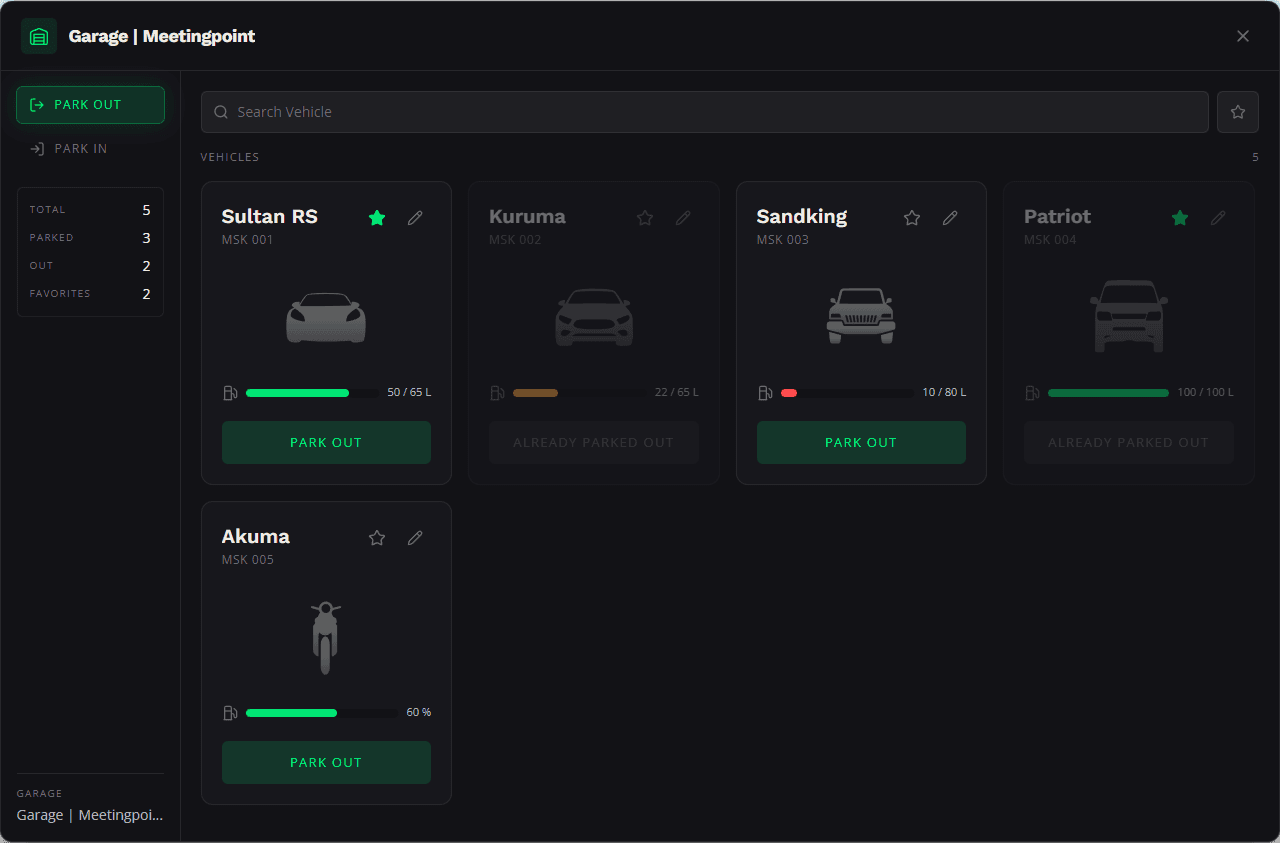Click plate text MSK 002
Image resolution: width=1280 pixels, height=843 pixels.
(515, 240)
